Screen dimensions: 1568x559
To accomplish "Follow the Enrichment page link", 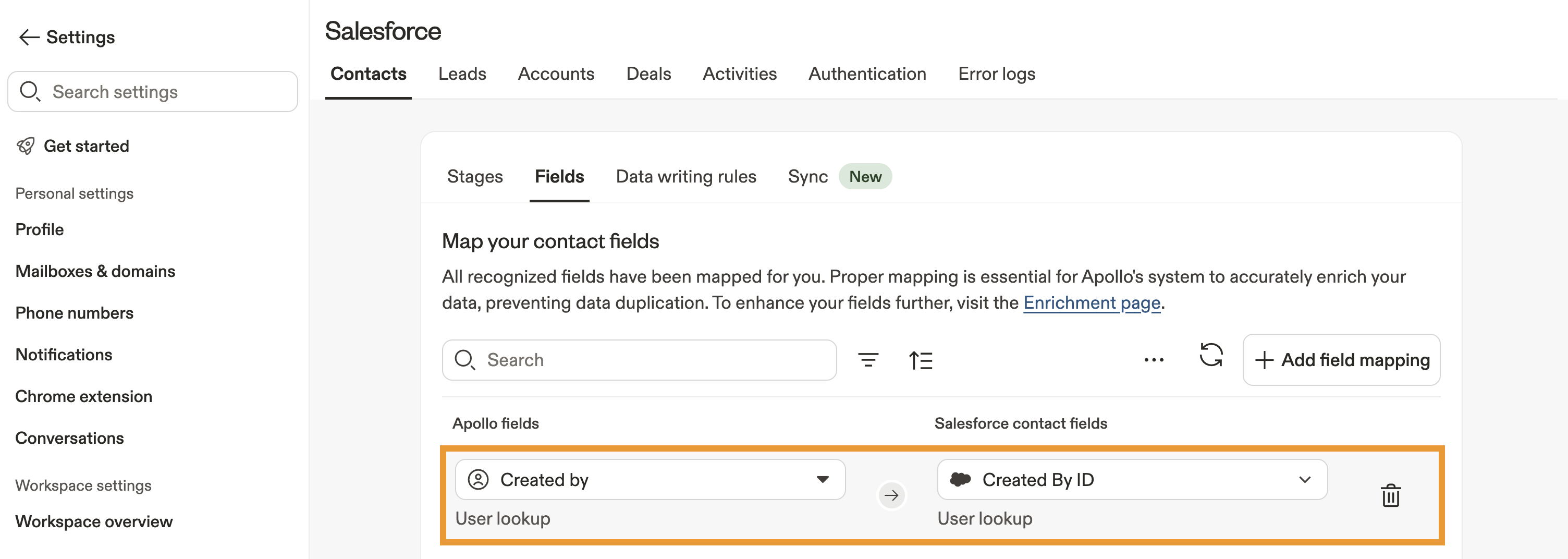I will 1092,302.
